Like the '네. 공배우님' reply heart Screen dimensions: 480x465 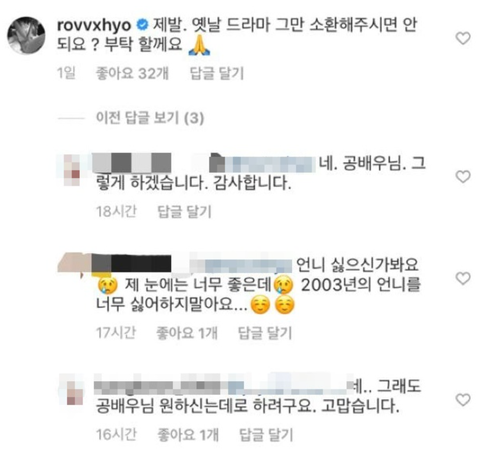point(463,176)
